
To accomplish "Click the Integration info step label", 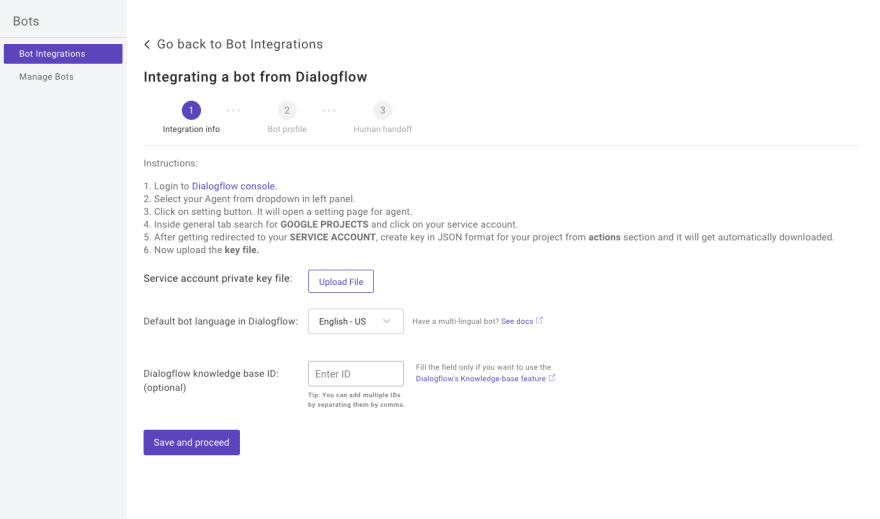I will [191, 129].
